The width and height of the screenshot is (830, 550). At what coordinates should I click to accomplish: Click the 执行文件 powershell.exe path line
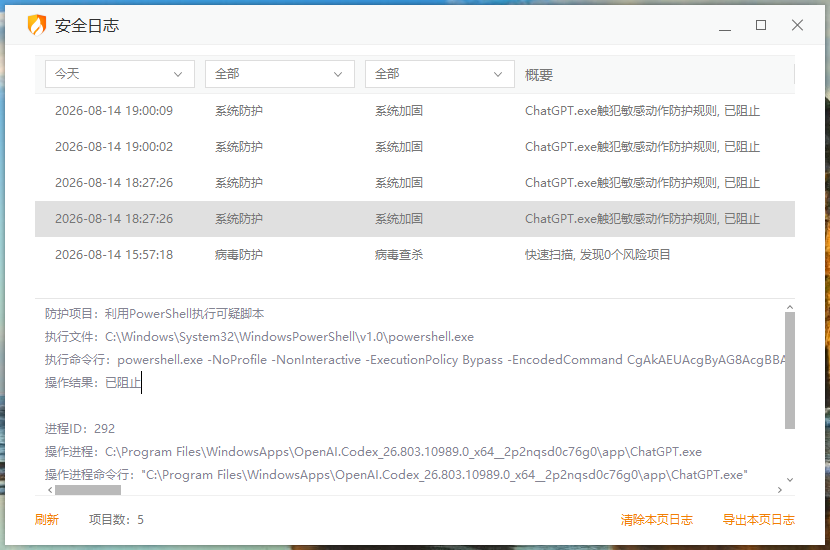(x=259, y=337)
